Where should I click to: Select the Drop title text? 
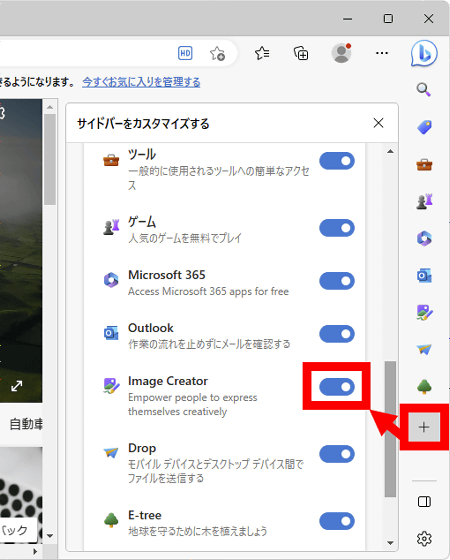(142, 448)
